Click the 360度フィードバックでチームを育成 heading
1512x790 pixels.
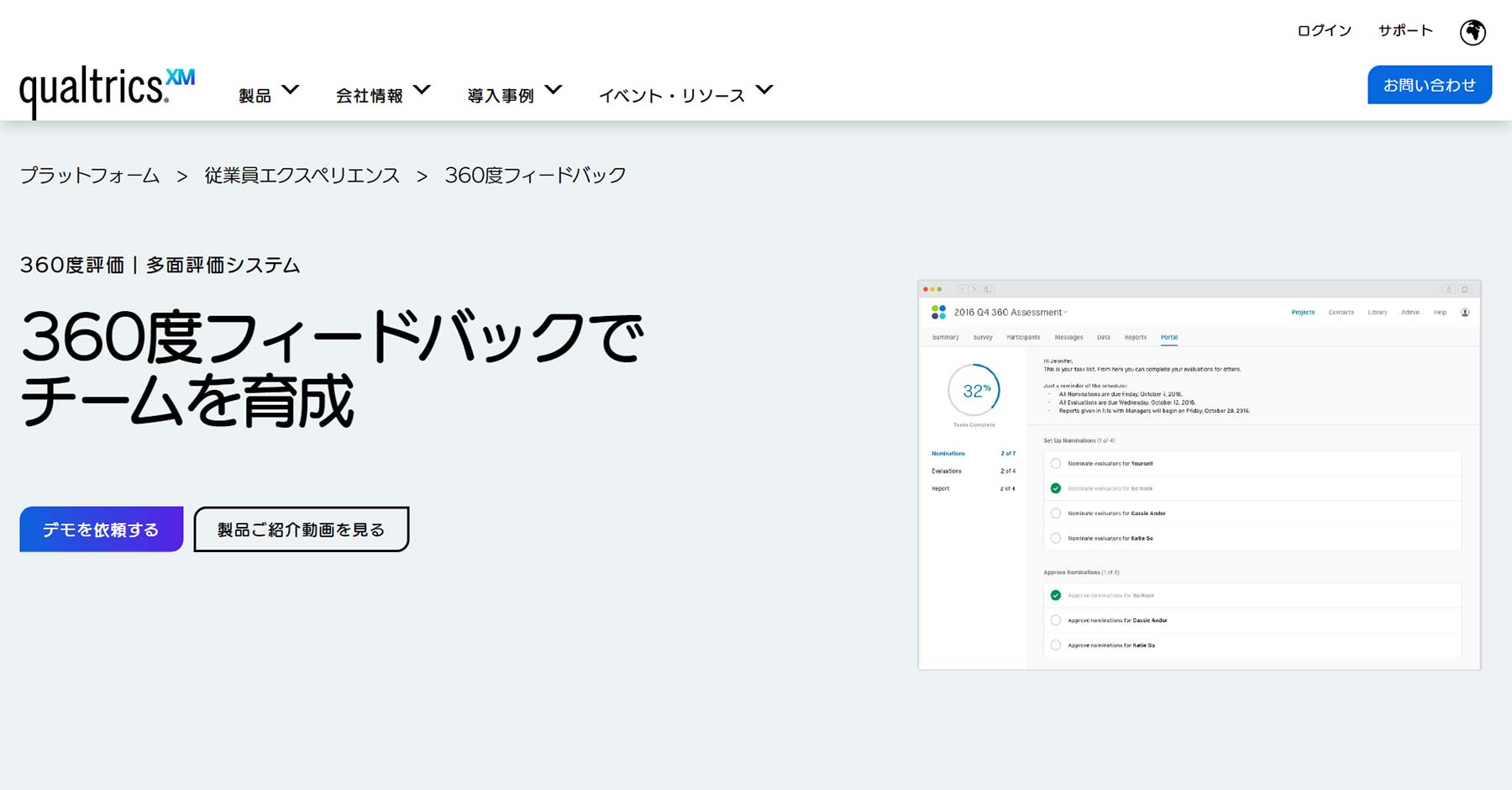332,370
